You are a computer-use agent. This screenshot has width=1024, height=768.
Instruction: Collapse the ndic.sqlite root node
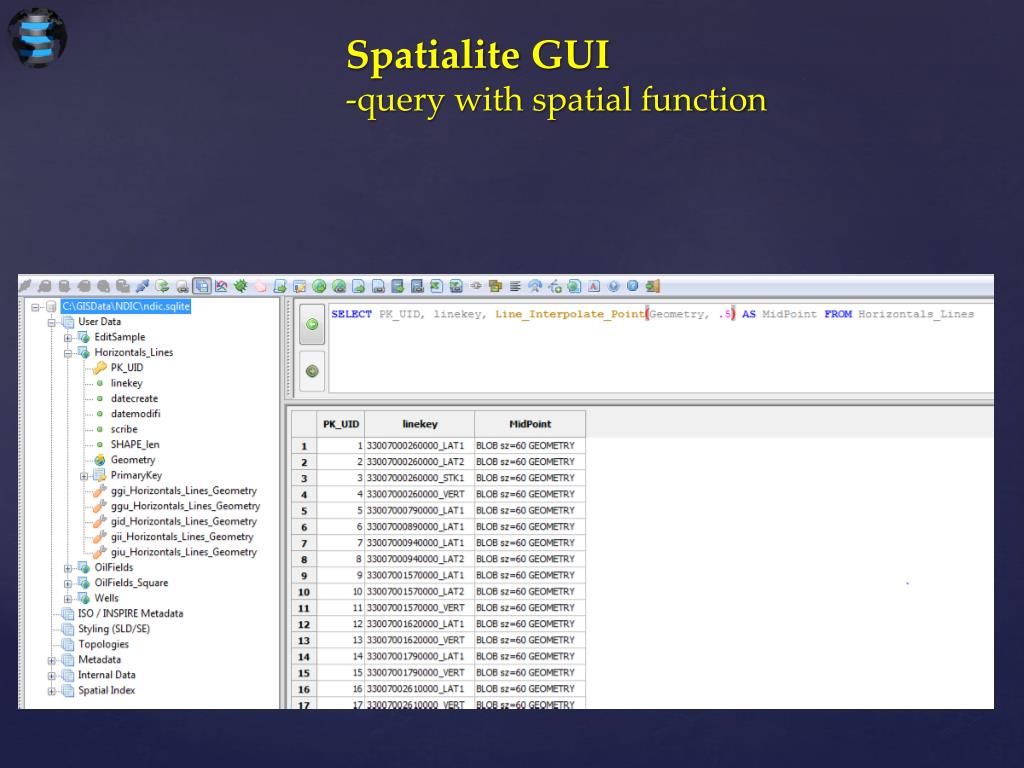point(35,307)
